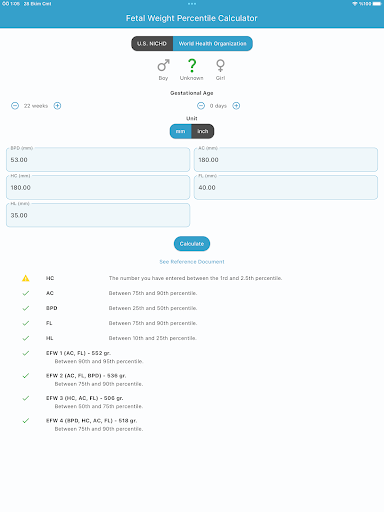The image size is (384, 512).
Task: Select the 0 days value
Action: tap(218, 106)
